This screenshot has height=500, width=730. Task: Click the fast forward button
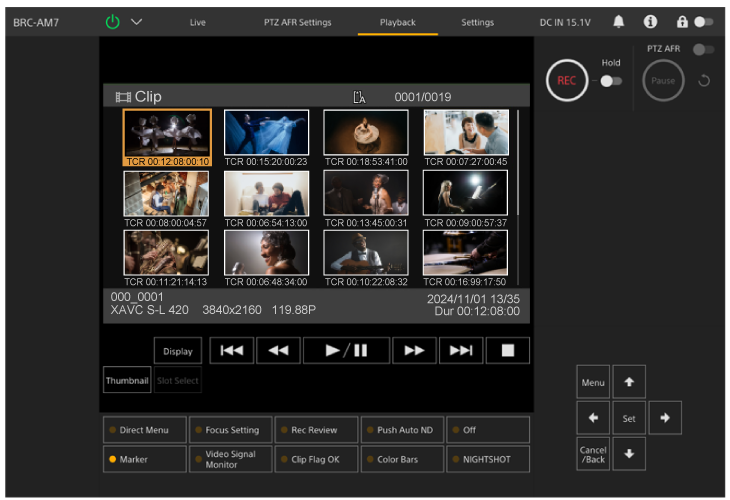point(414,351)
